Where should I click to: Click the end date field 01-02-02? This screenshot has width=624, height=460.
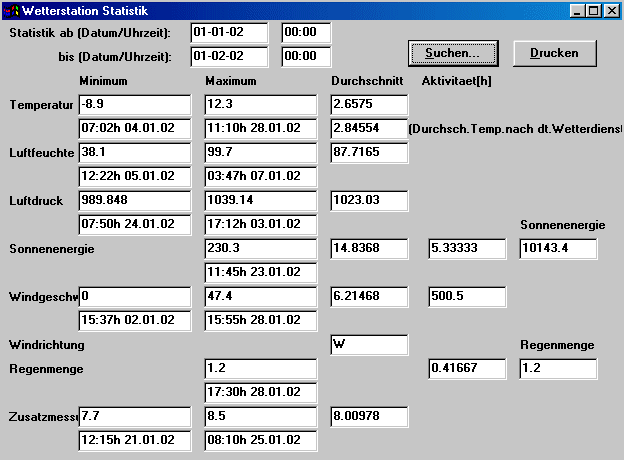[x=230, y=57]
